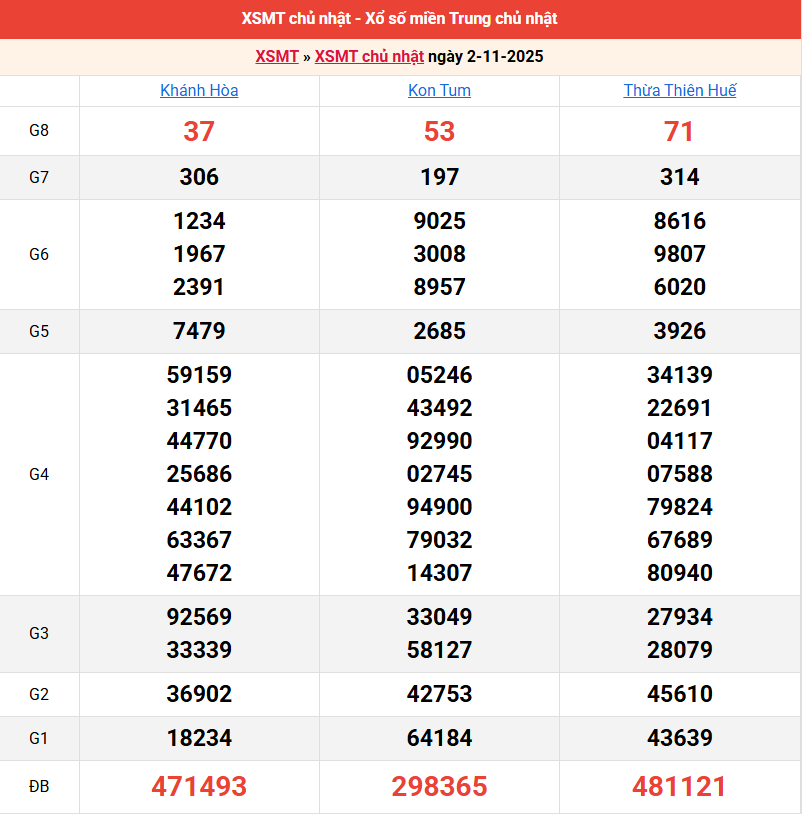
Task: Click the page title header banner
Action: click(x=400, y=19)
